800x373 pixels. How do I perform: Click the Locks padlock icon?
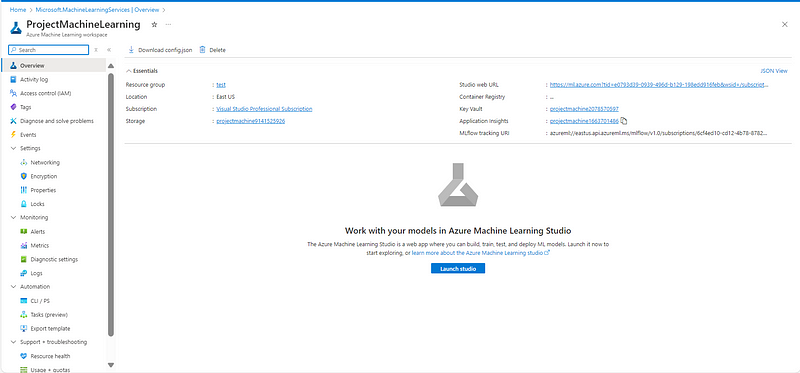(x=23, y=204)
